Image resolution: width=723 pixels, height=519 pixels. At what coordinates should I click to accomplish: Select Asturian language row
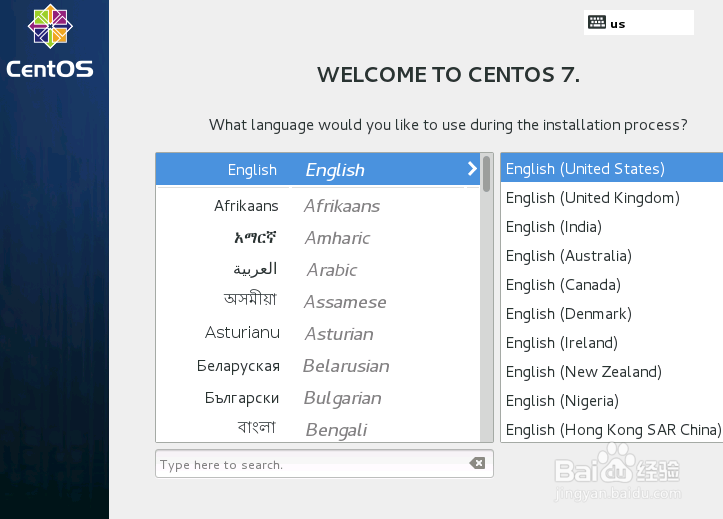point(318,333)
